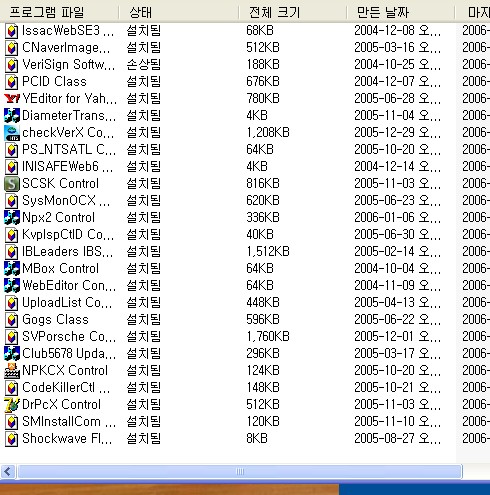Select the MBox Control icon

(x=12, y=268)
